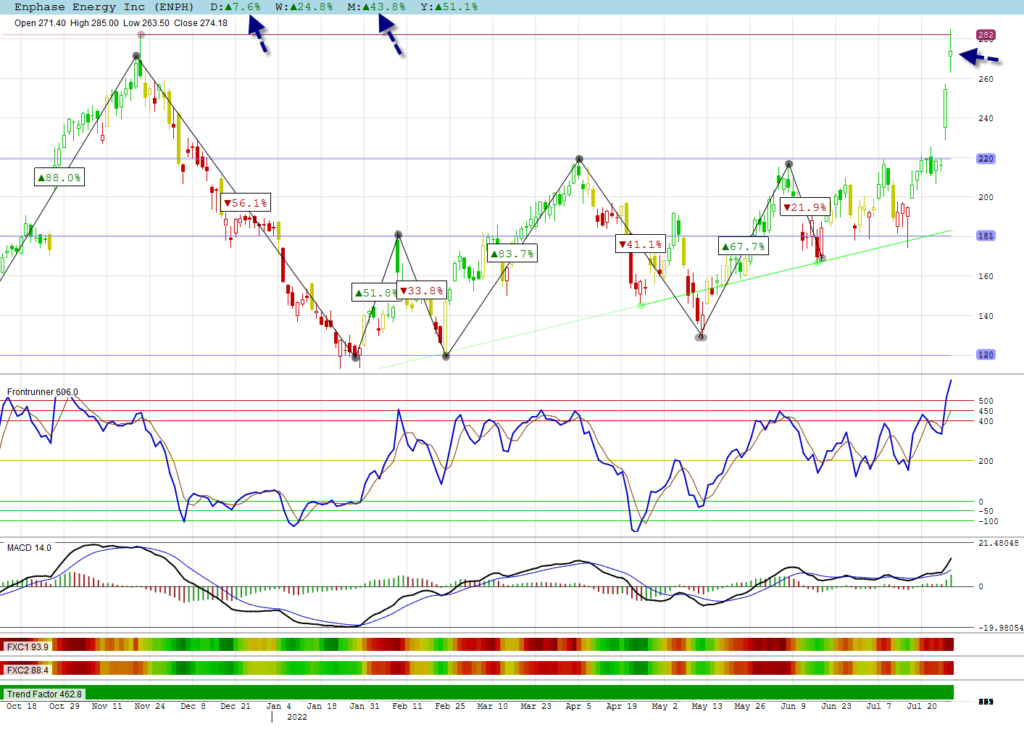Click the tall green breakout candle near 240
Image resolution: width=1024 pixels, height=735 pixels.
click(946, 109)
